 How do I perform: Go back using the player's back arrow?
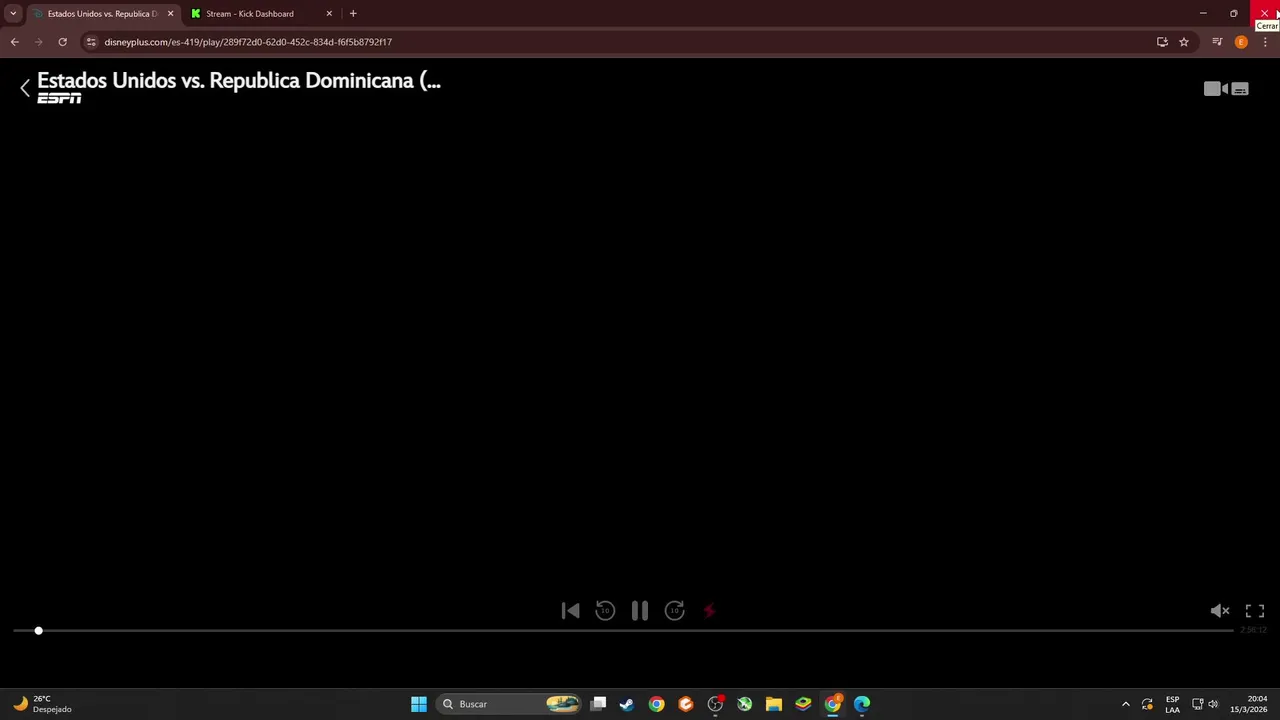(x=25, y=88)
